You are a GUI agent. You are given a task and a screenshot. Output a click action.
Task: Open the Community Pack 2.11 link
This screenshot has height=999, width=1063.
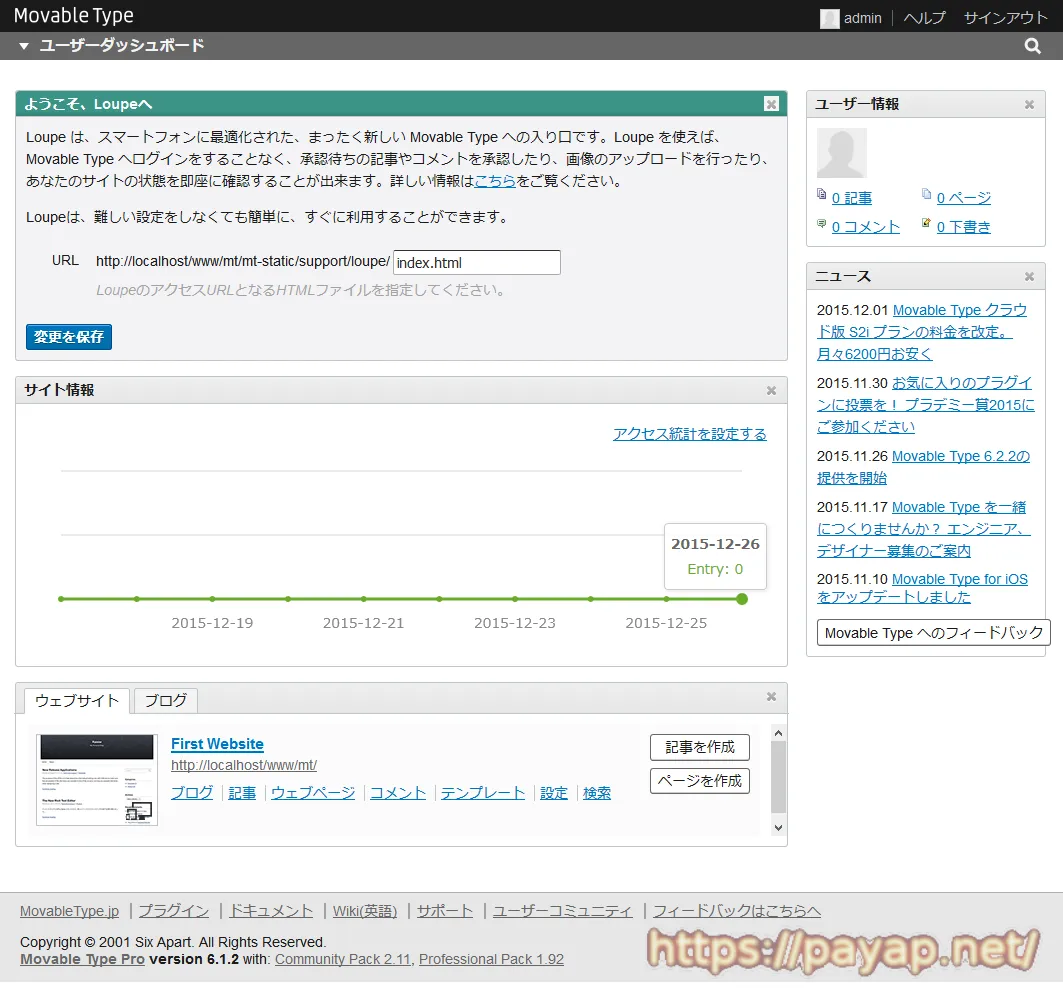pos(343,959)
